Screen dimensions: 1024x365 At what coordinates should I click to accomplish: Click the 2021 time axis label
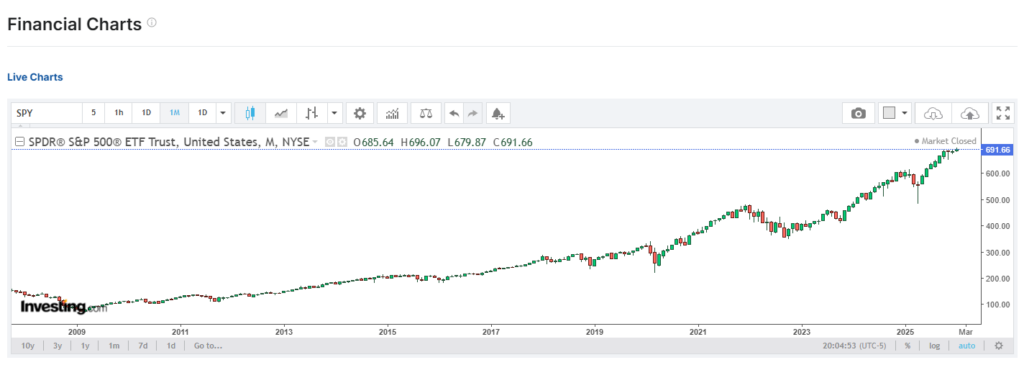pyautogui.click(x=698, y=331)
